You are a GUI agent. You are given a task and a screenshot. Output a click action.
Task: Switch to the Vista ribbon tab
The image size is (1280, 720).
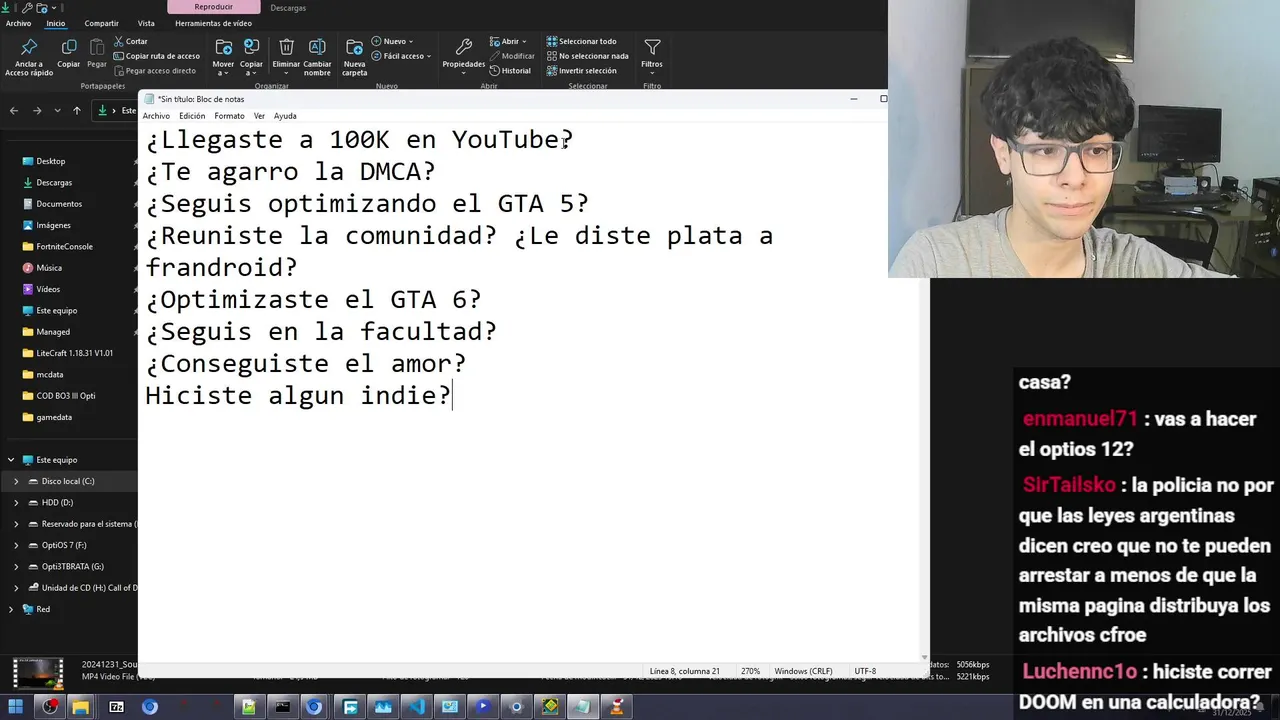146,23
